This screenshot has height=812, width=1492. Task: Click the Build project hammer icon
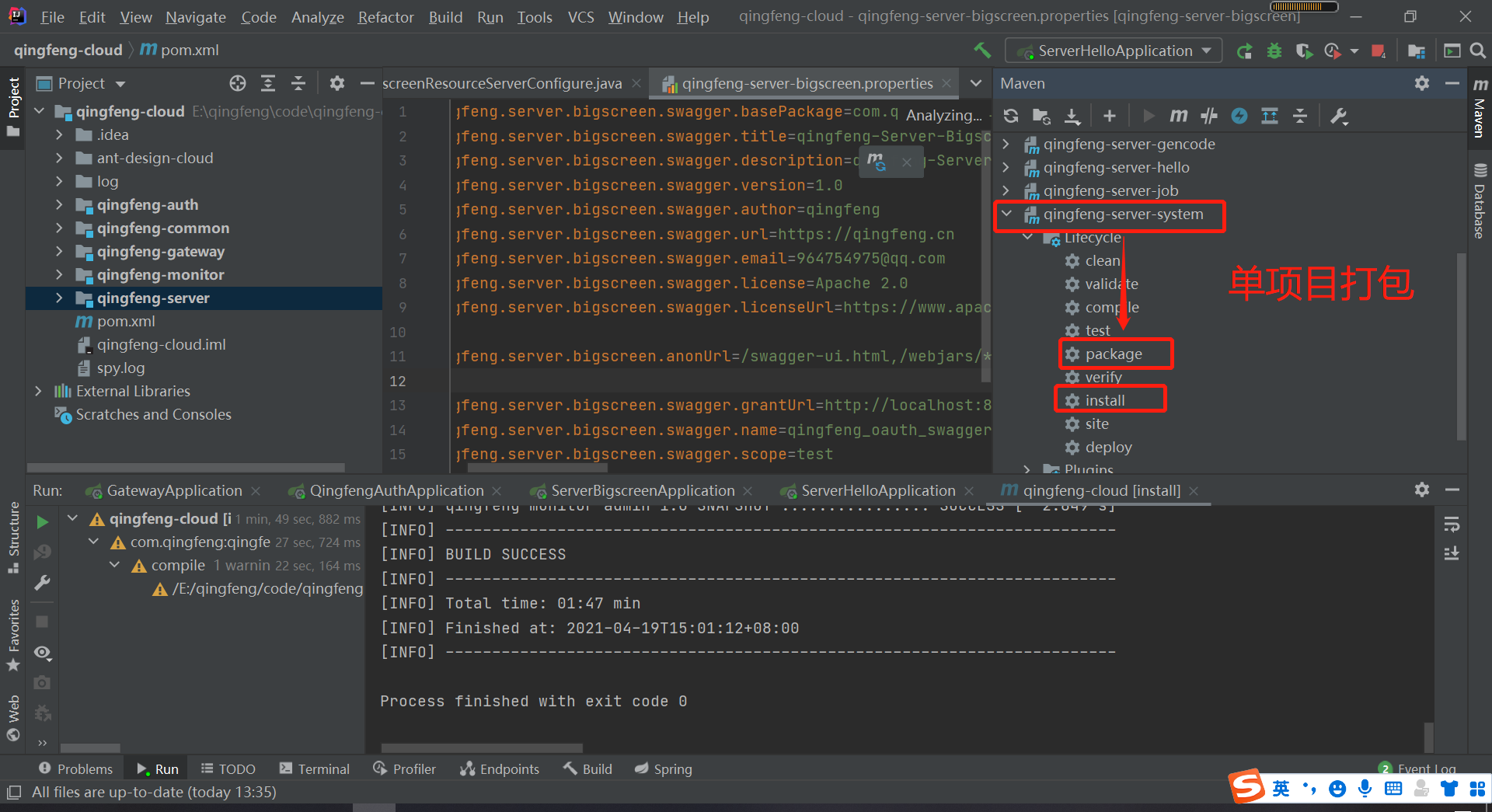982,51
